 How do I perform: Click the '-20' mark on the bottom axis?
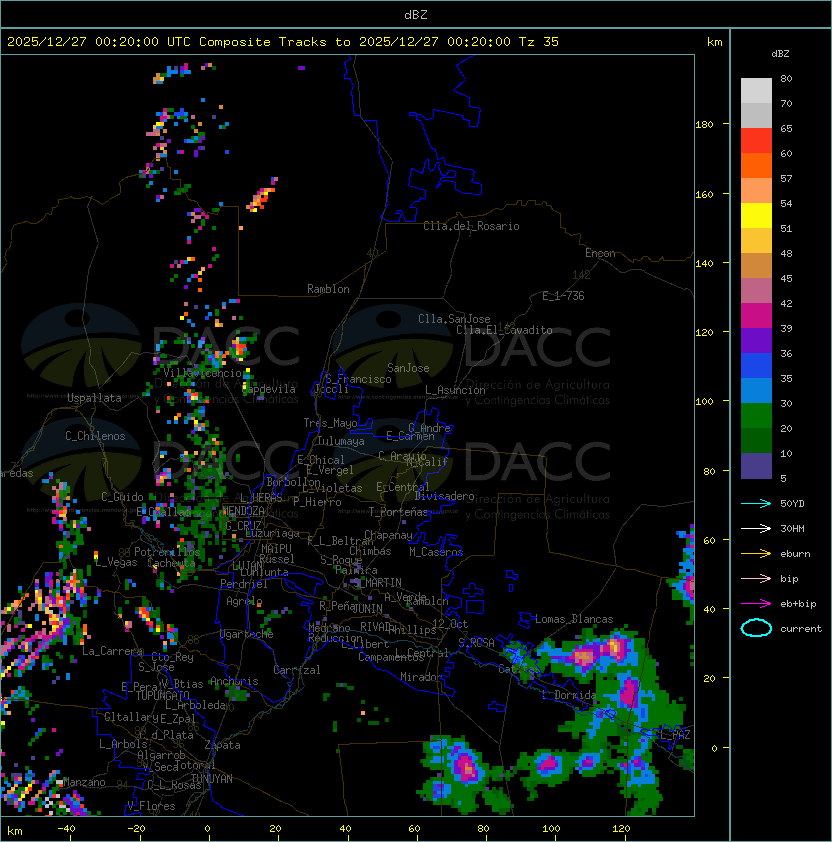(x=136, y=829)
